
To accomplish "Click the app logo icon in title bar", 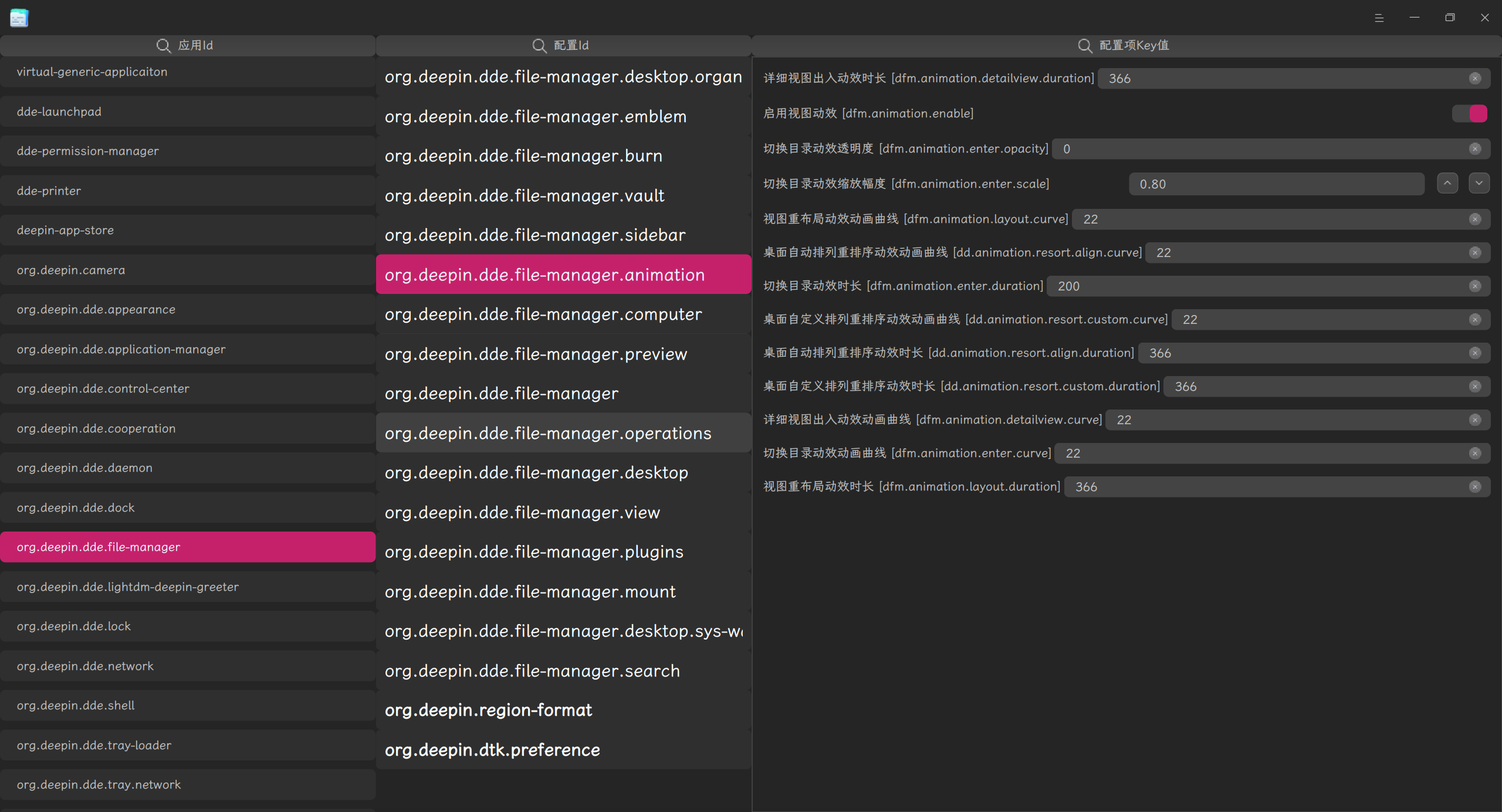I will click(19, 18).
